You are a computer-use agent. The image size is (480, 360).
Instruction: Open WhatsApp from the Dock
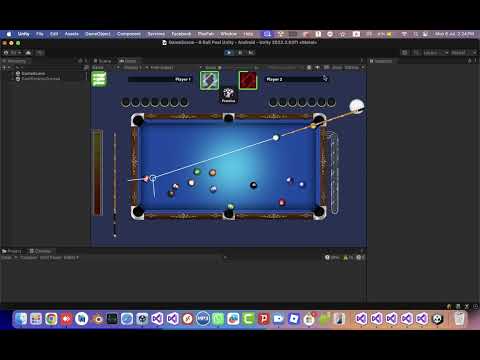(218, 319)
